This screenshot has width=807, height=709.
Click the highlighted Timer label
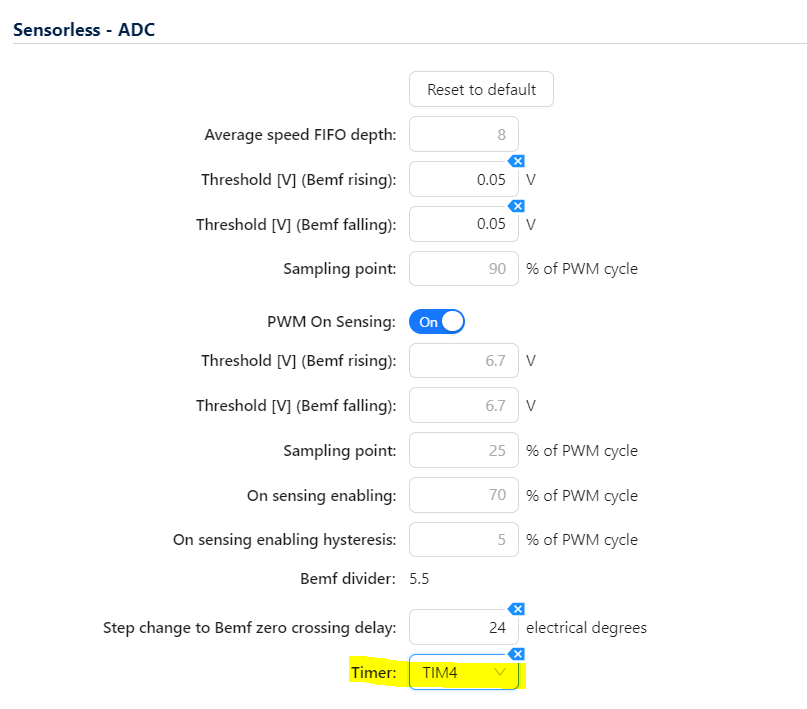[x=374, y=673]
